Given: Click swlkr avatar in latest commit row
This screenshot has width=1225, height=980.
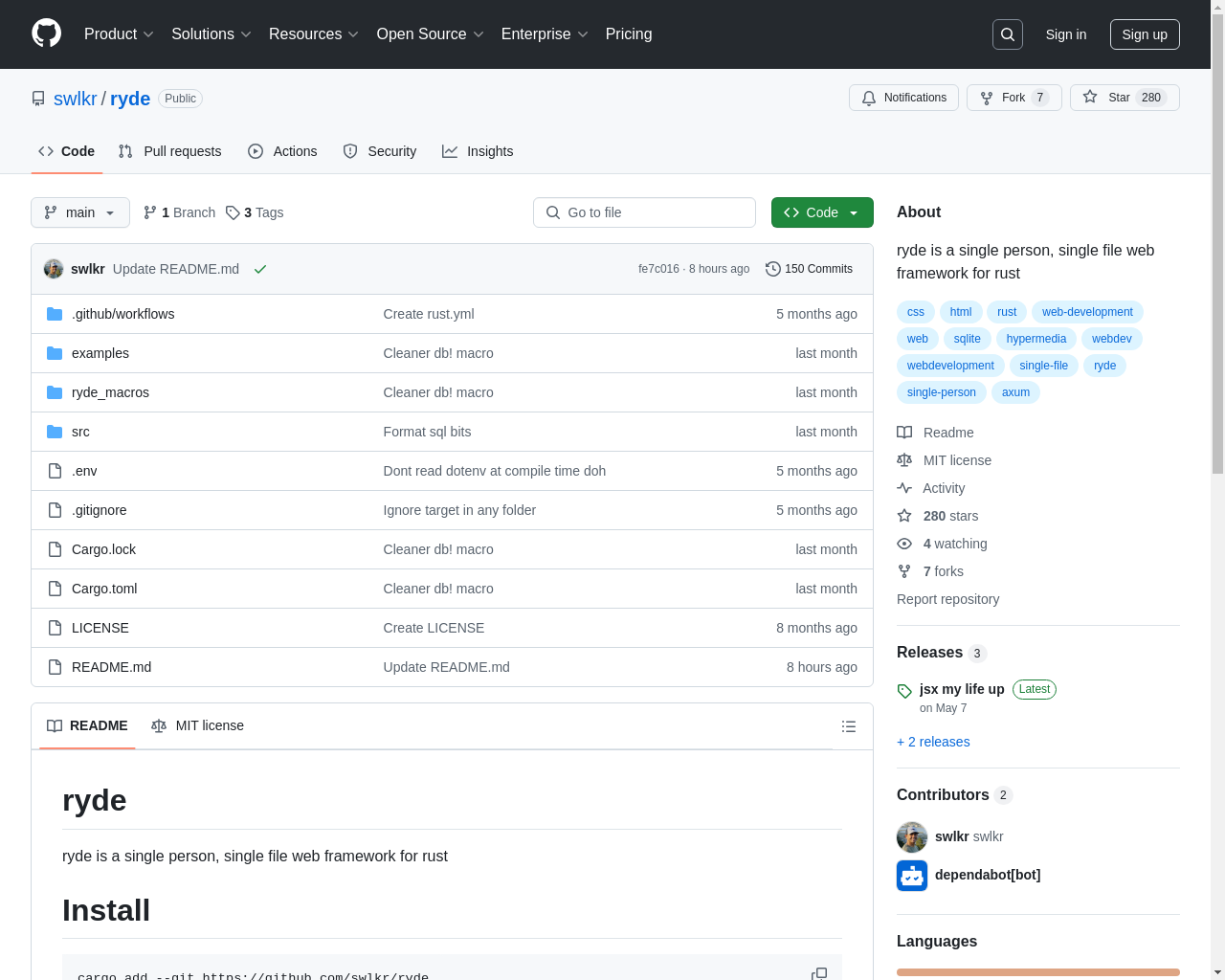Looking at the screenshot, I should [x=54, y=269].
